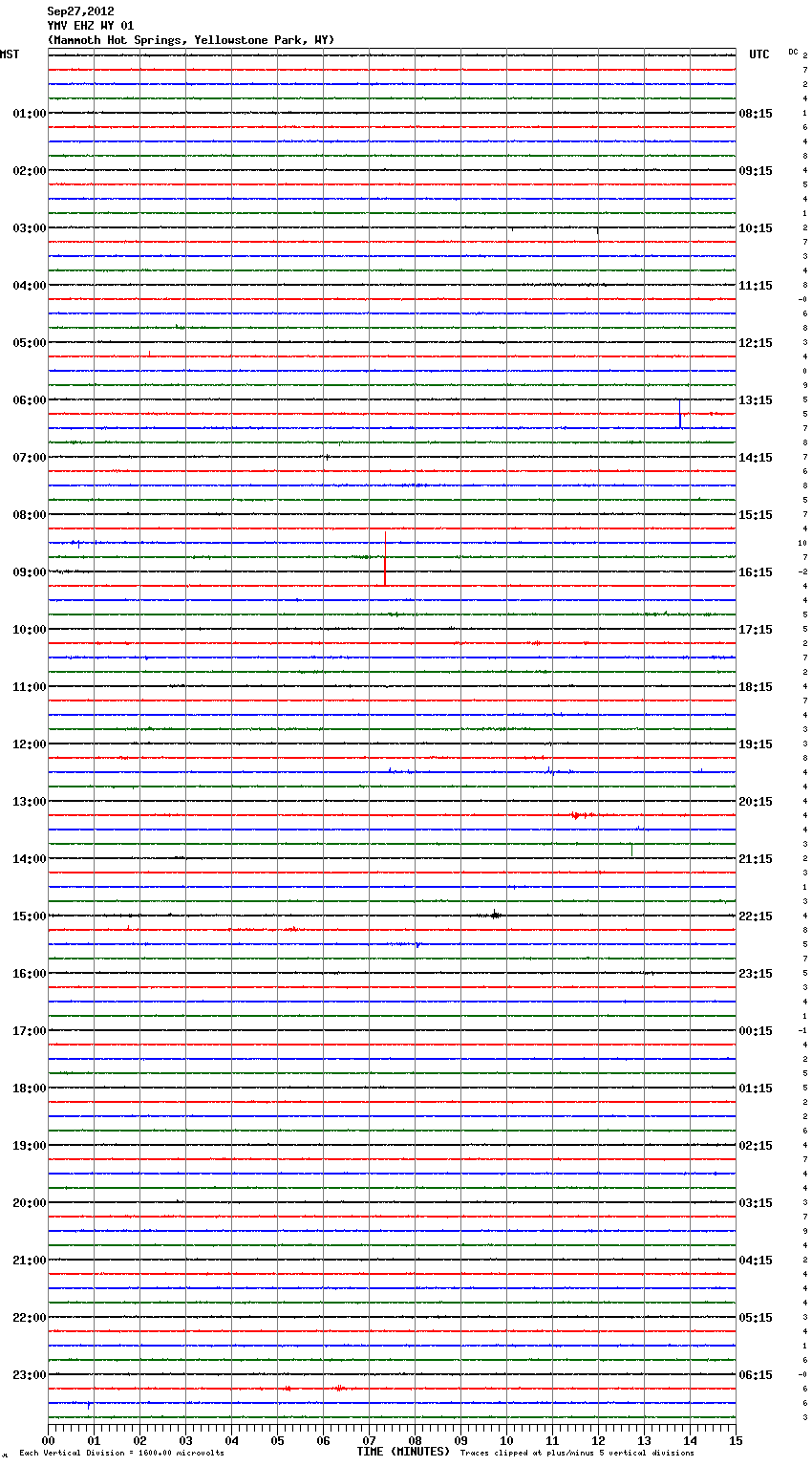This screenshot has height=1466, width=812.
Task: Click the "MST" timezone header
Action: (x=10, y=54)
